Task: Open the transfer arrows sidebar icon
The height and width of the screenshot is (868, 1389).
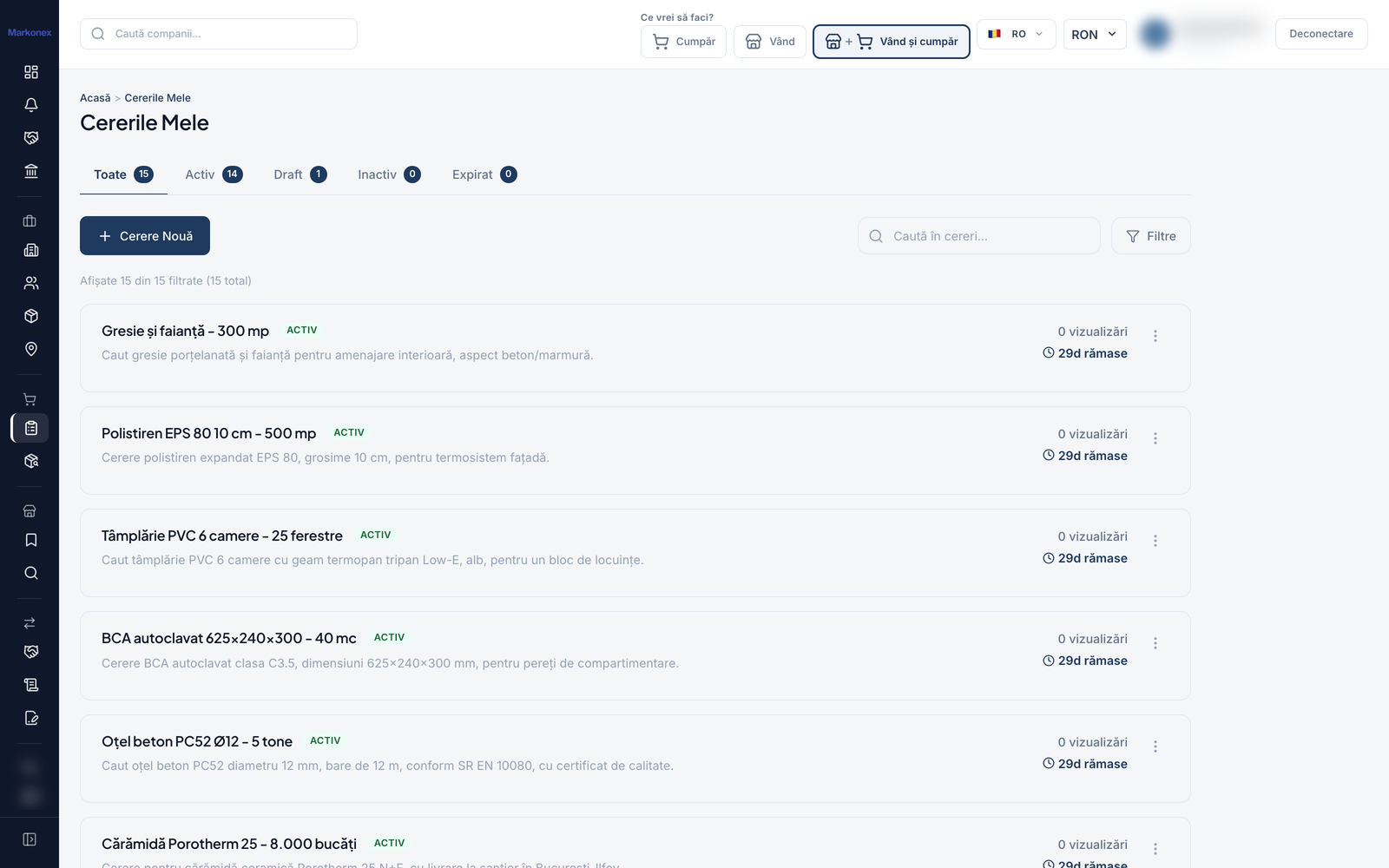Action: tap(30, 623)
